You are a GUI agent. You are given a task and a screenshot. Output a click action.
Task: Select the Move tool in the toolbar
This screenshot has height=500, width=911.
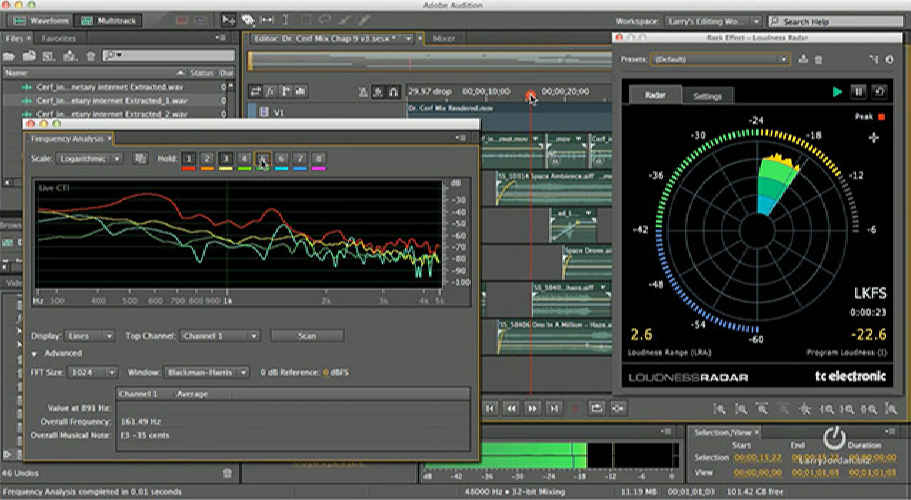point(228,20)
